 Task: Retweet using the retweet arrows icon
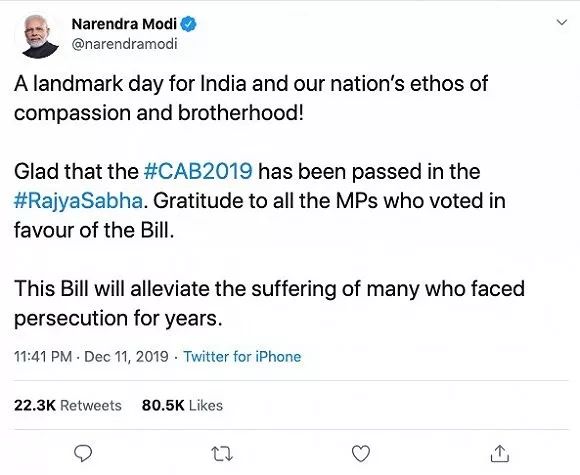tap(222, 454)
